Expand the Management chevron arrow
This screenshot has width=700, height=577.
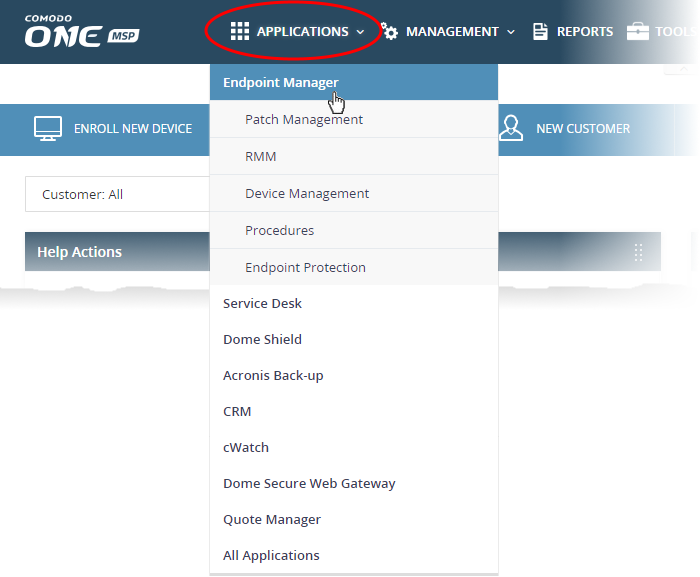click(511, 32)
